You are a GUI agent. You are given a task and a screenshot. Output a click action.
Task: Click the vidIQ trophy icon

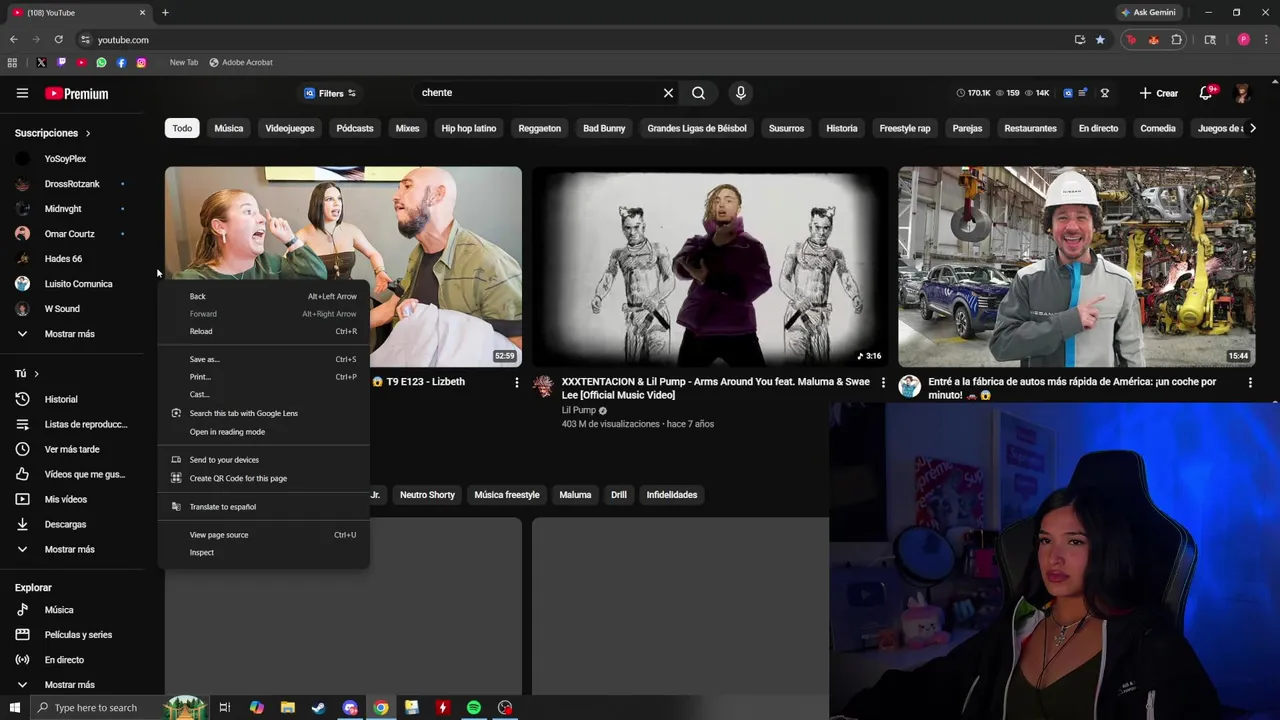1104,93
